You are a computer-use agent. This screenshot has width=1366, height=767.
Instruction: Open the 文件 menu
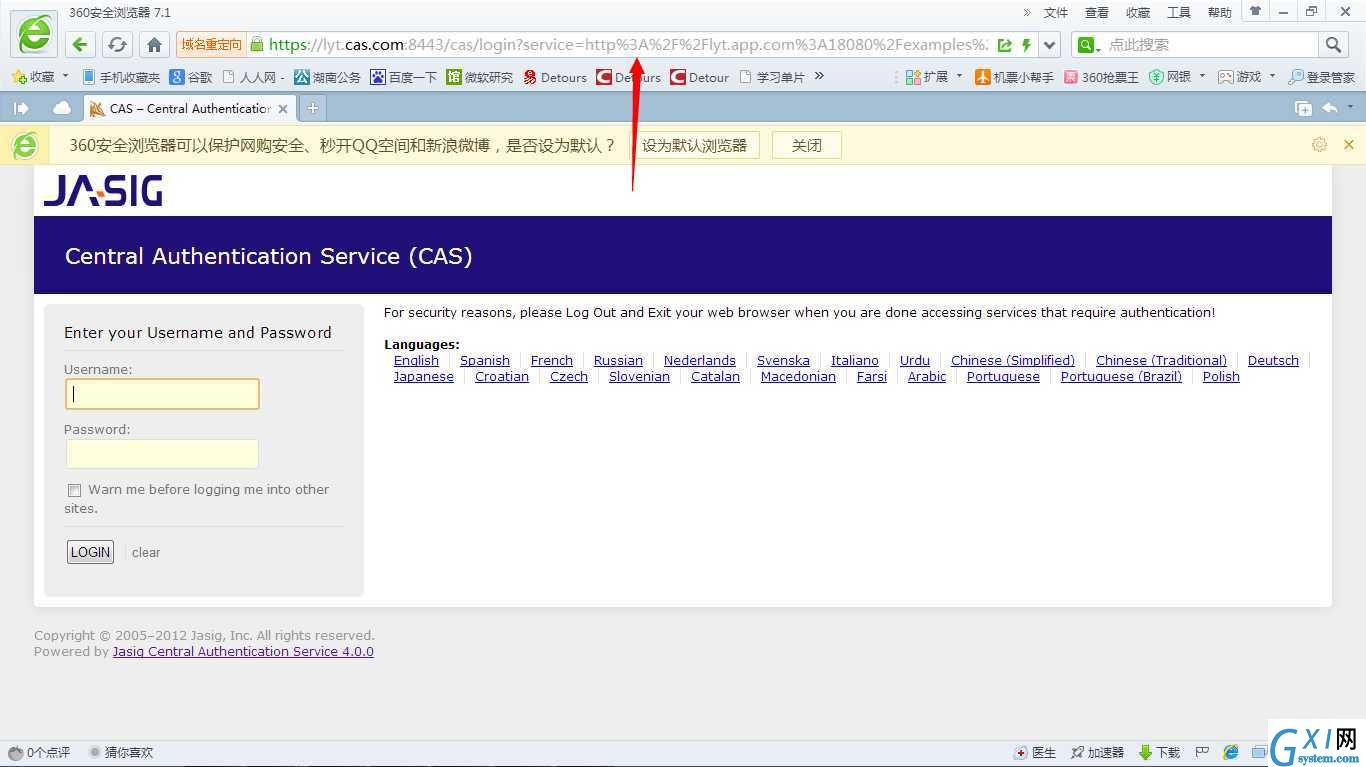pyautogui.click(x=1056, y=12)
